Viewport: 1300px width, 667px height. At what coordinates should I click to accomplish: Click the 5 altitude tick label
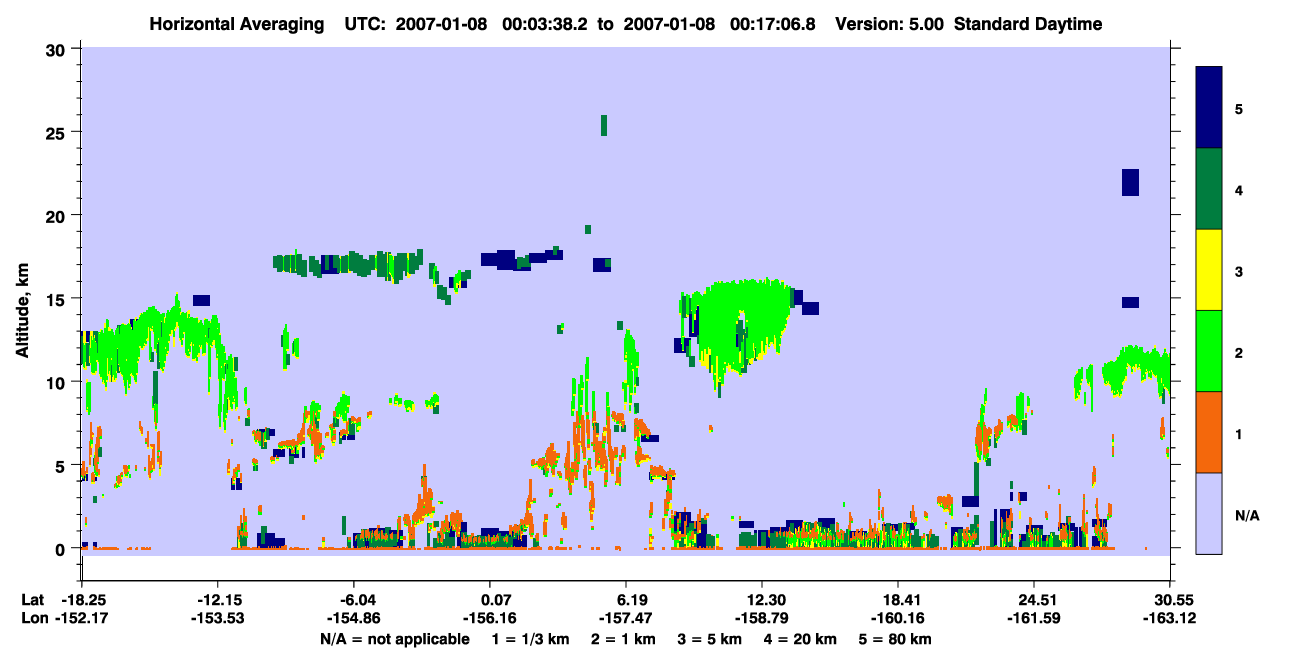tap(63, 465)
